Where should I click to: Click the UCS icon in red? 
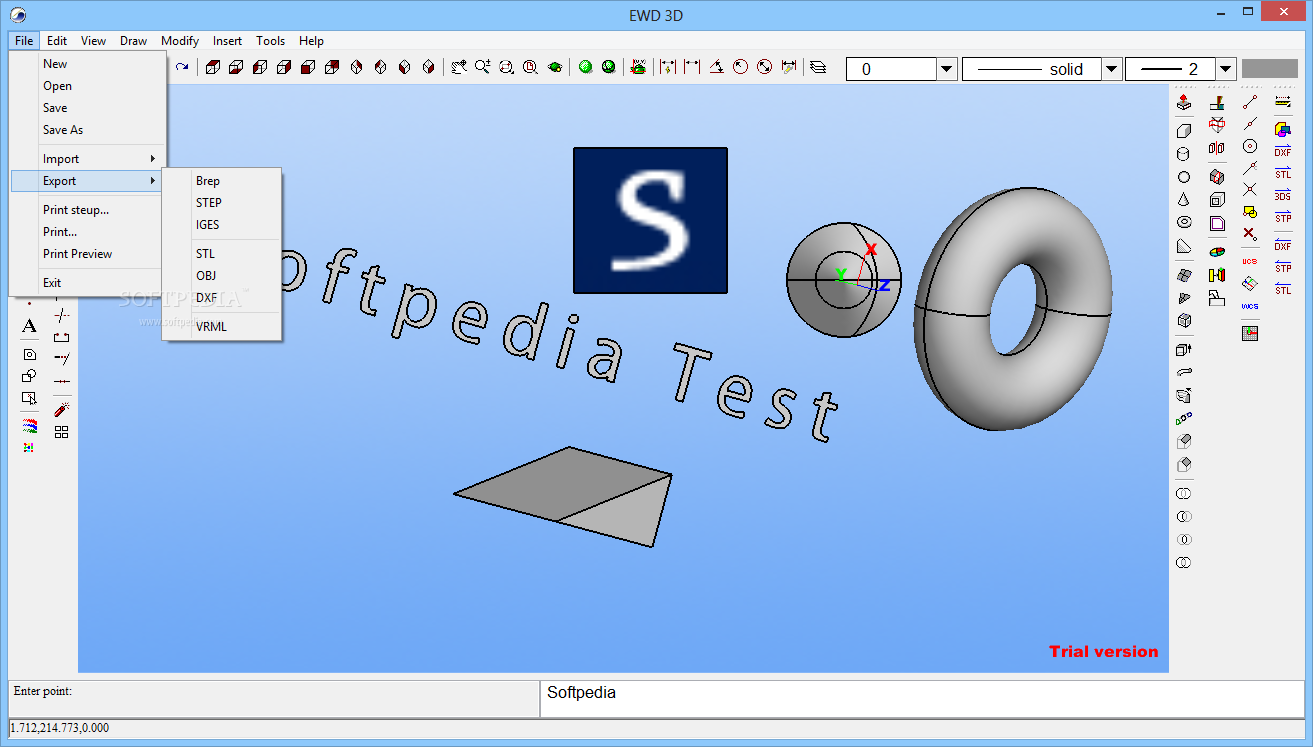(1250, 261)
